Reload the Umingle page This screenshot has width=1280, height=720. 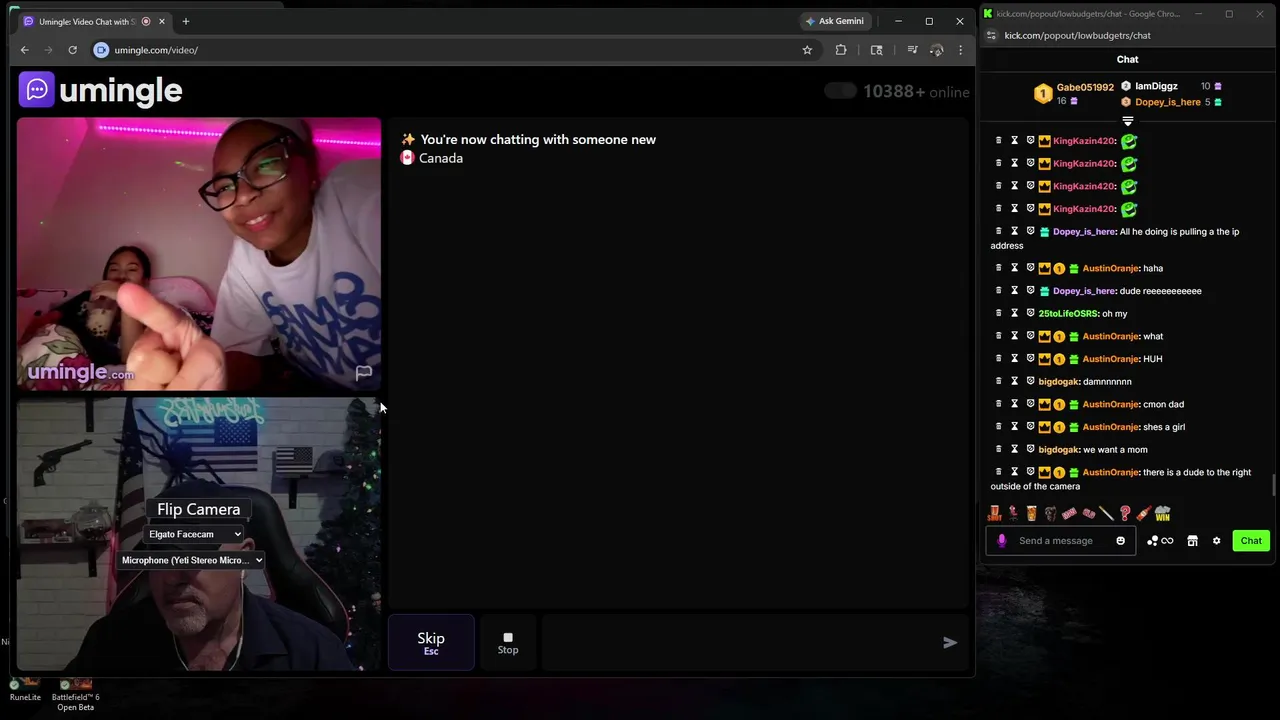click(72, 50)
